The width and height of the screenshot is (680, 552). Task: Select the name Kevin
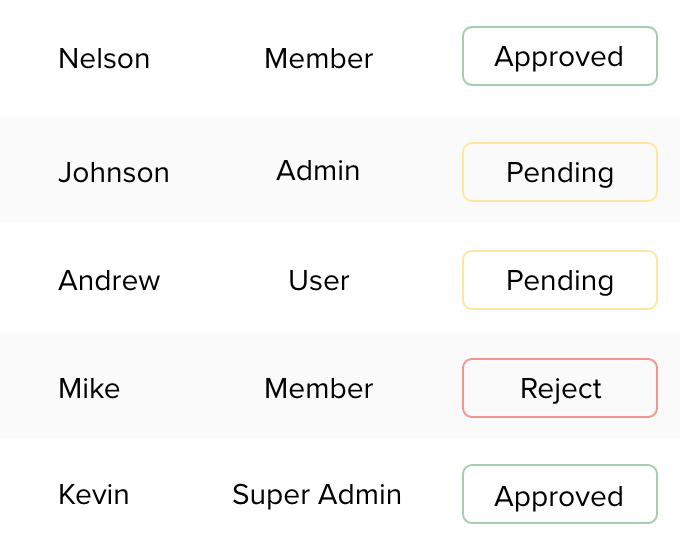(x=94, y=494)
